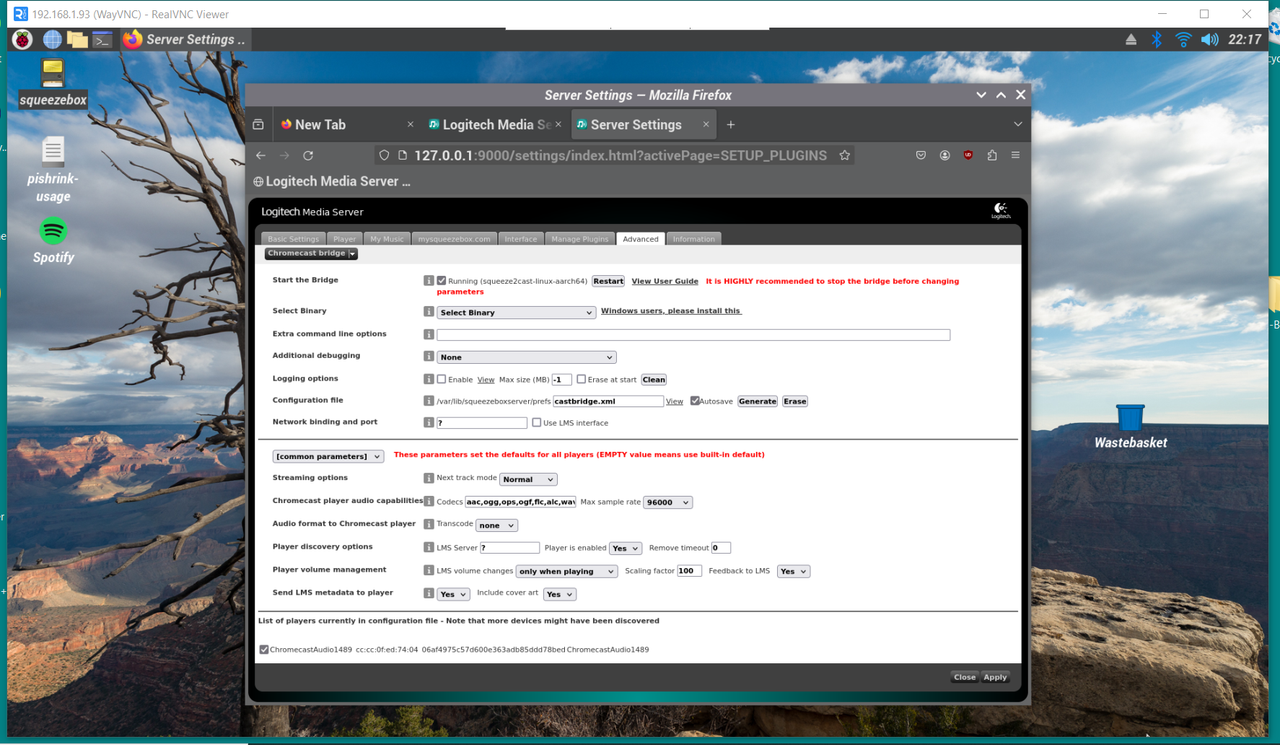Click the Erase configuration button
1280x745 pixels.
[795, 402]
